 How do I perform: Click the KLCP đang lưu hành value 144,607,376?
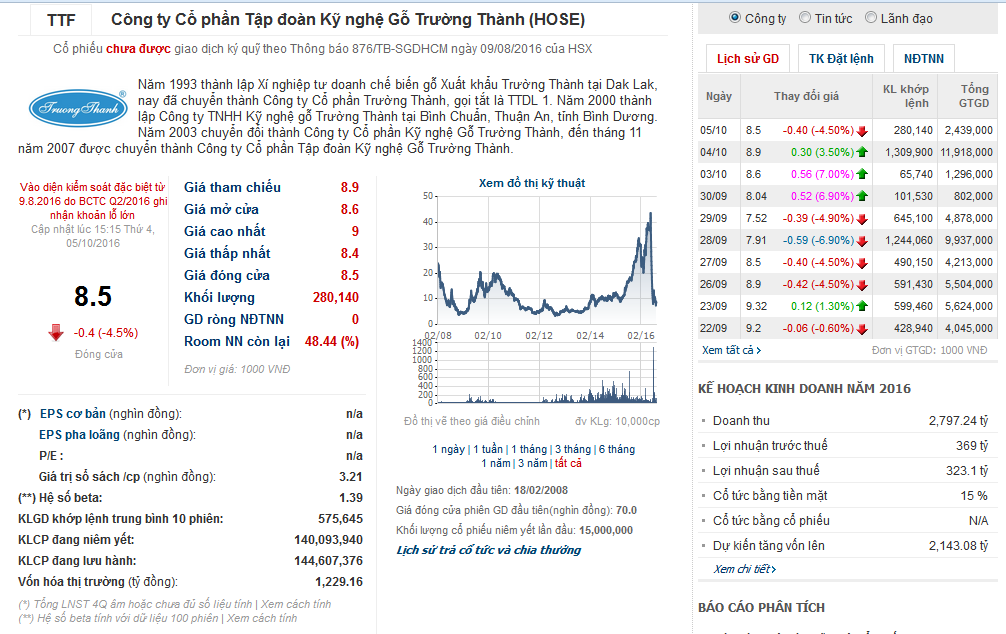[328, 561]
